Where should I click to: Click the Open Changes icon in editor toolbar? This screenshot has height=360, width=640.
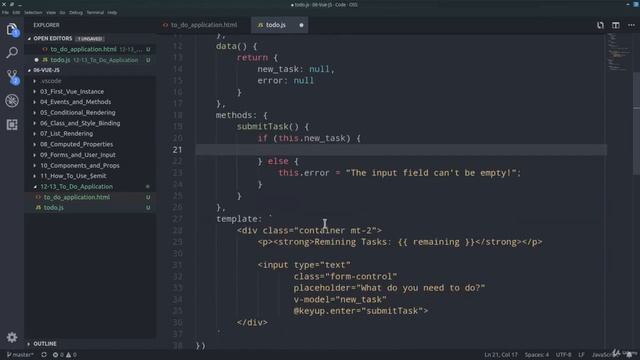(x=600, y=25)
